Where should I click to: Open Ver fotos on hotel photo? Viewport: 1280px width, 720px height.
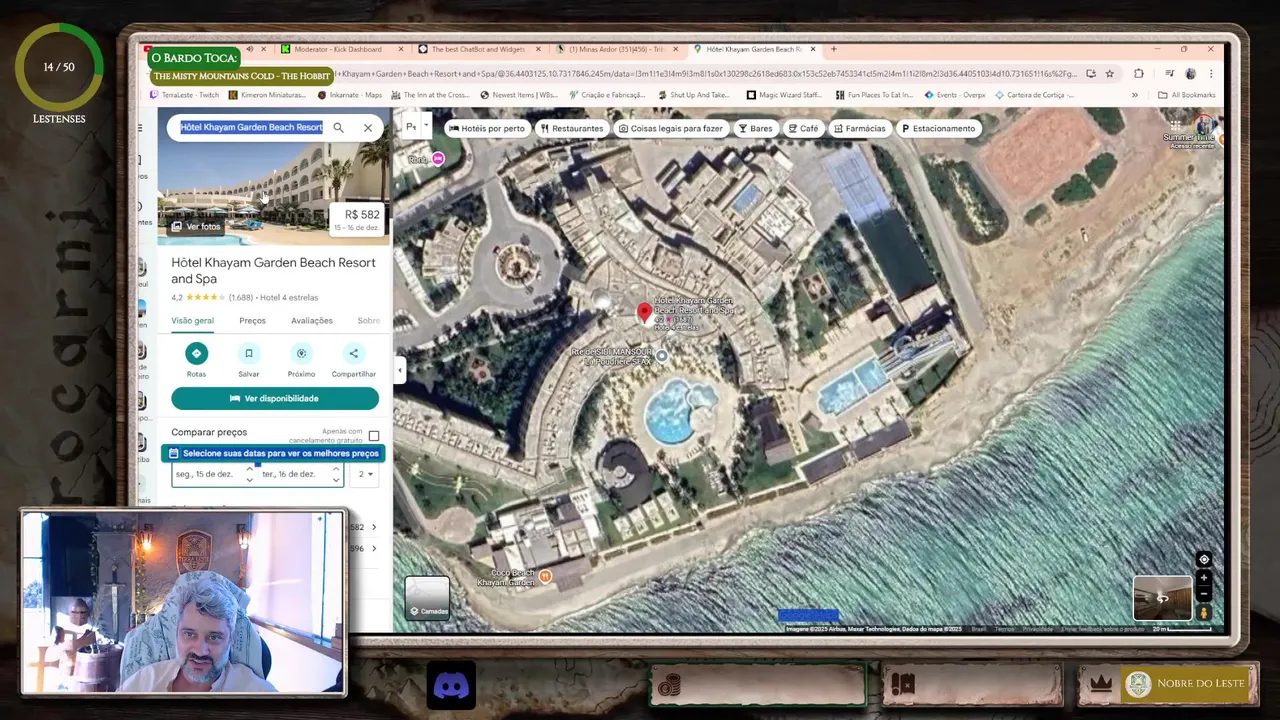click(196, 226)
